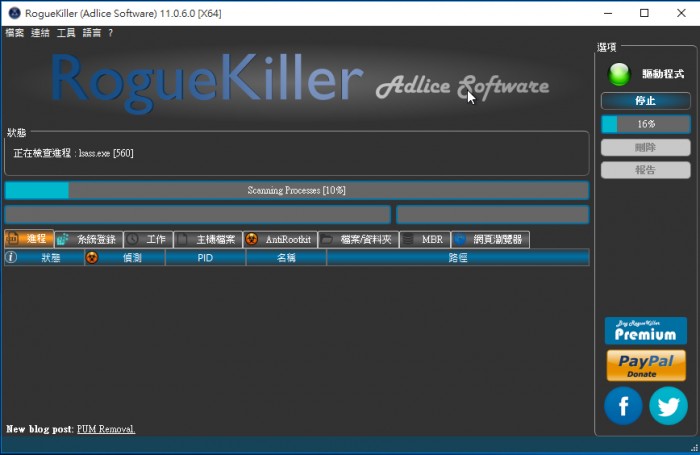Sort by the PID column header
The image size is (700, 455).
tap(205, 258)
